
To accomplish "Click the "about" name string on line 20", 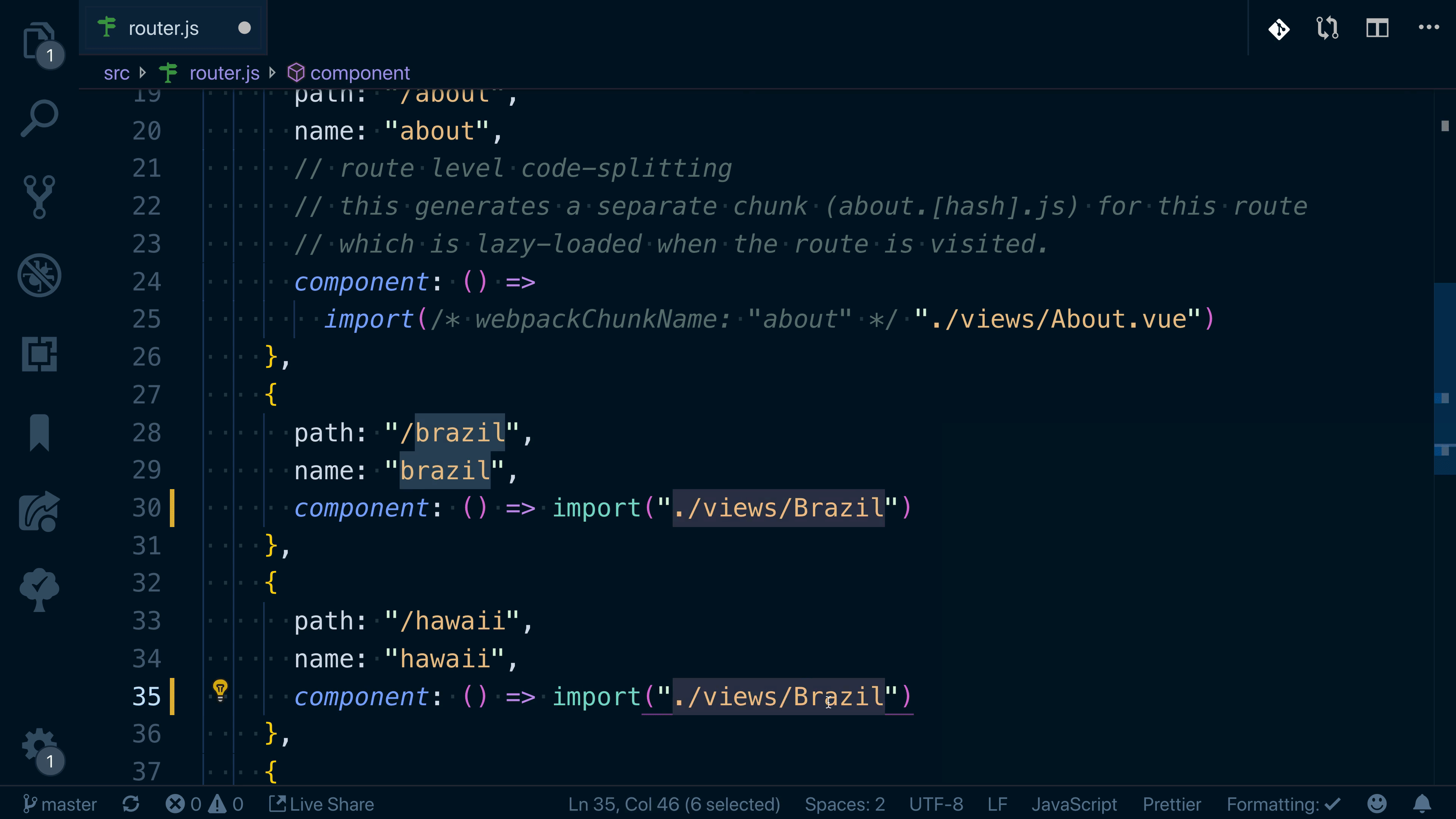I will (437, 131).
